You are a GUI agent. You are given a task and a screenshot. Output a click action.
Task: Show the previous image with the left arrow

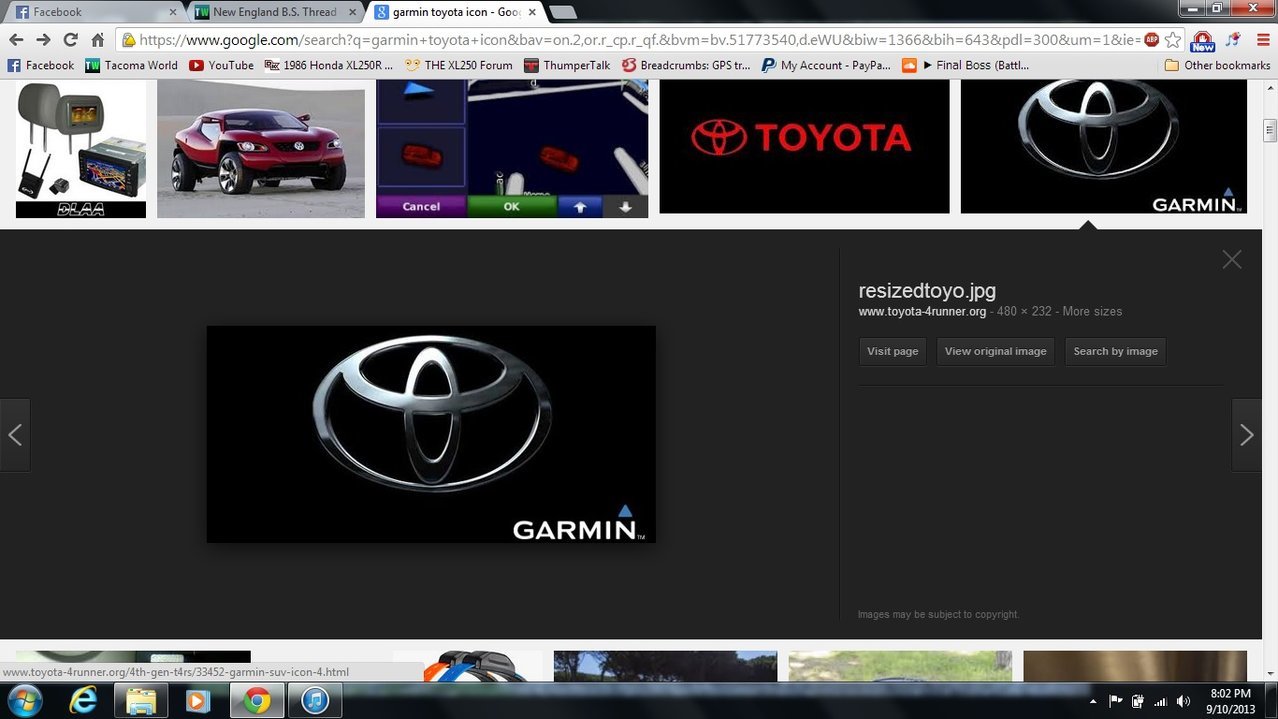(x=15, y=435)
